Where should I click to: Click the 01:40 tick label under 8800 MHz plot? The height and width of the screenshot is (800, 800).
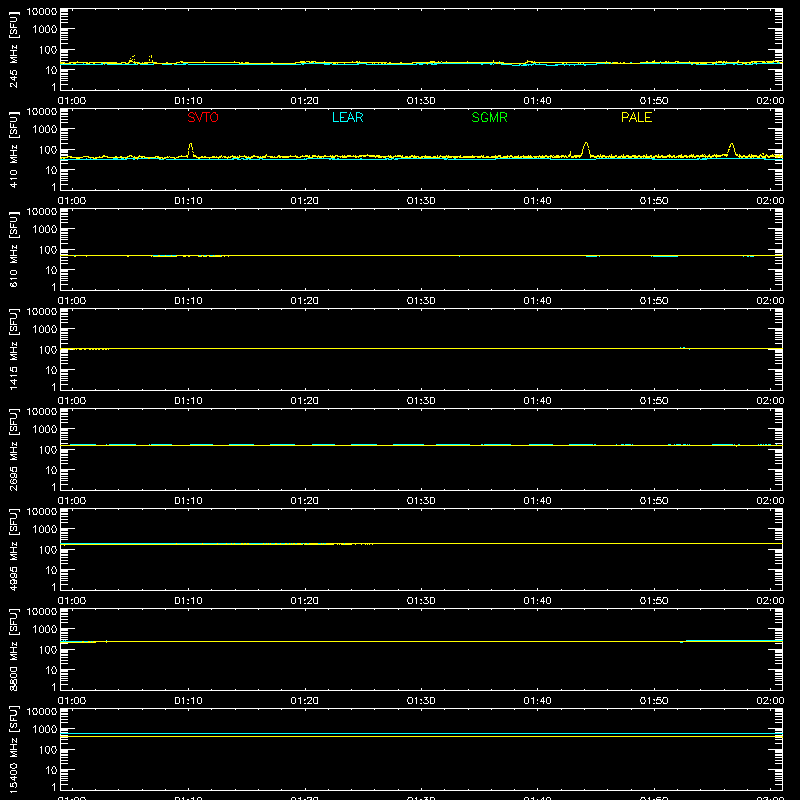pos(537,701)
